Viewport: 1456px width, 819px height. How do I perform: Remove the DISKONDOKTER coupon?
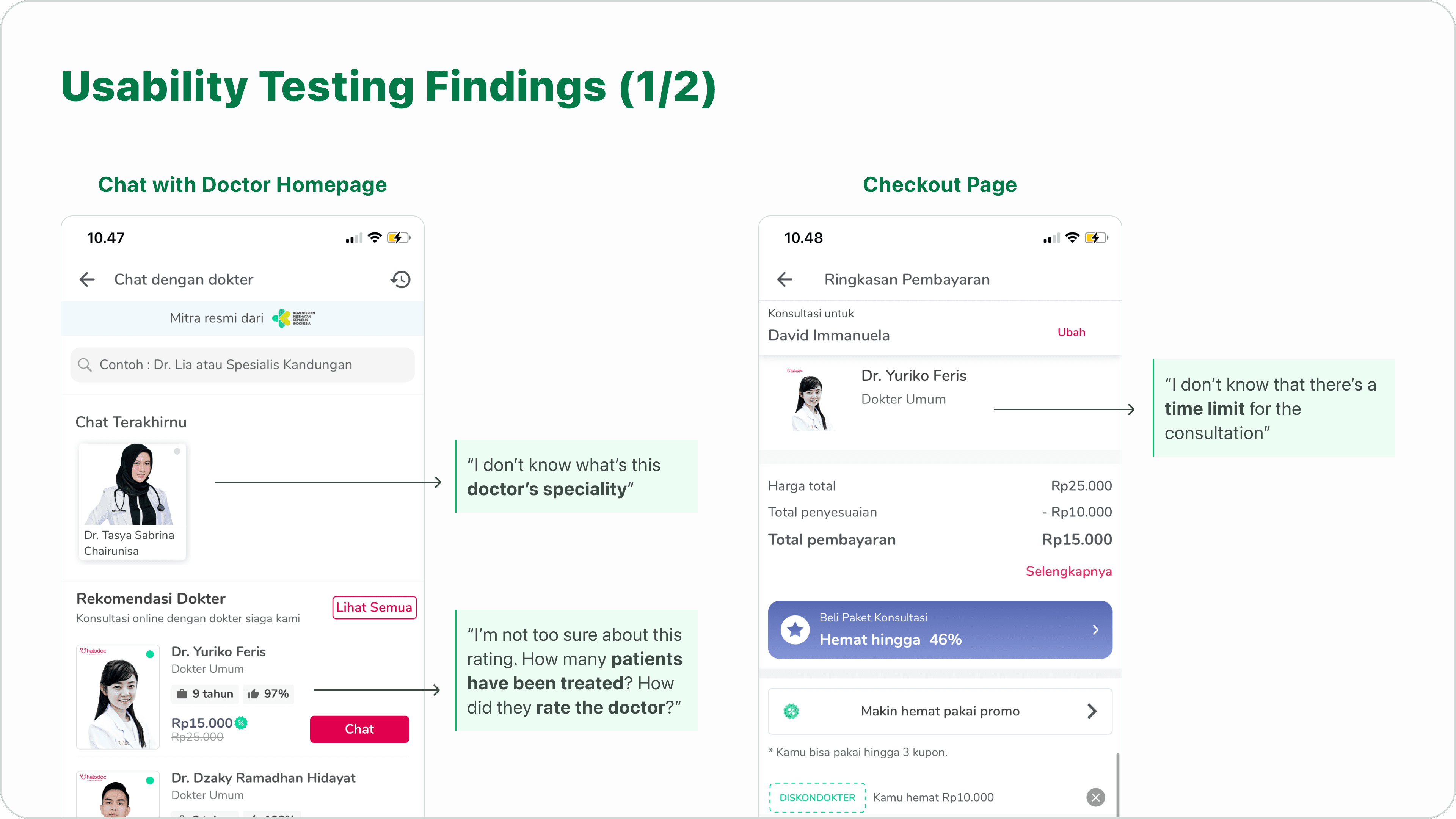[x=1095, y=797]
